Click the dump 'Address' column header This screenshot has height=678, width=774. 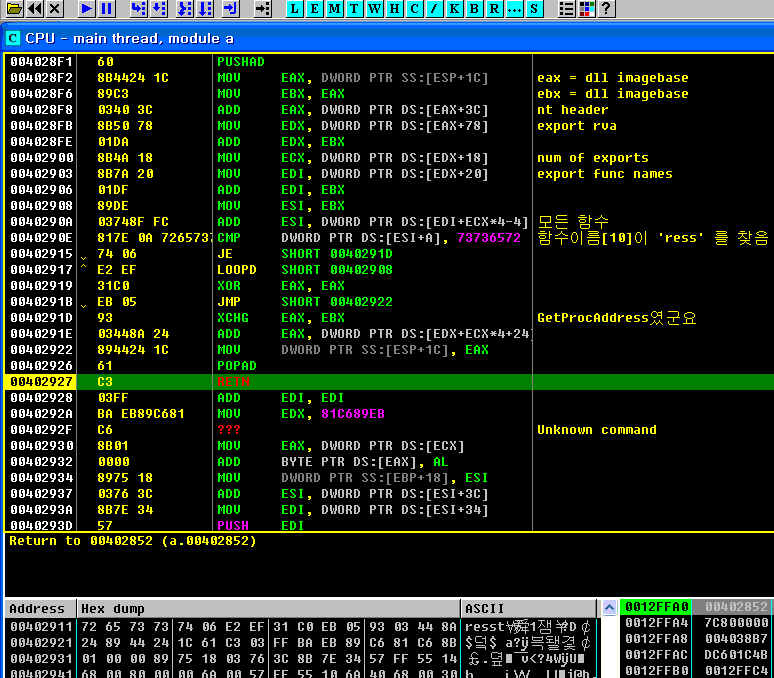point(40,608)
